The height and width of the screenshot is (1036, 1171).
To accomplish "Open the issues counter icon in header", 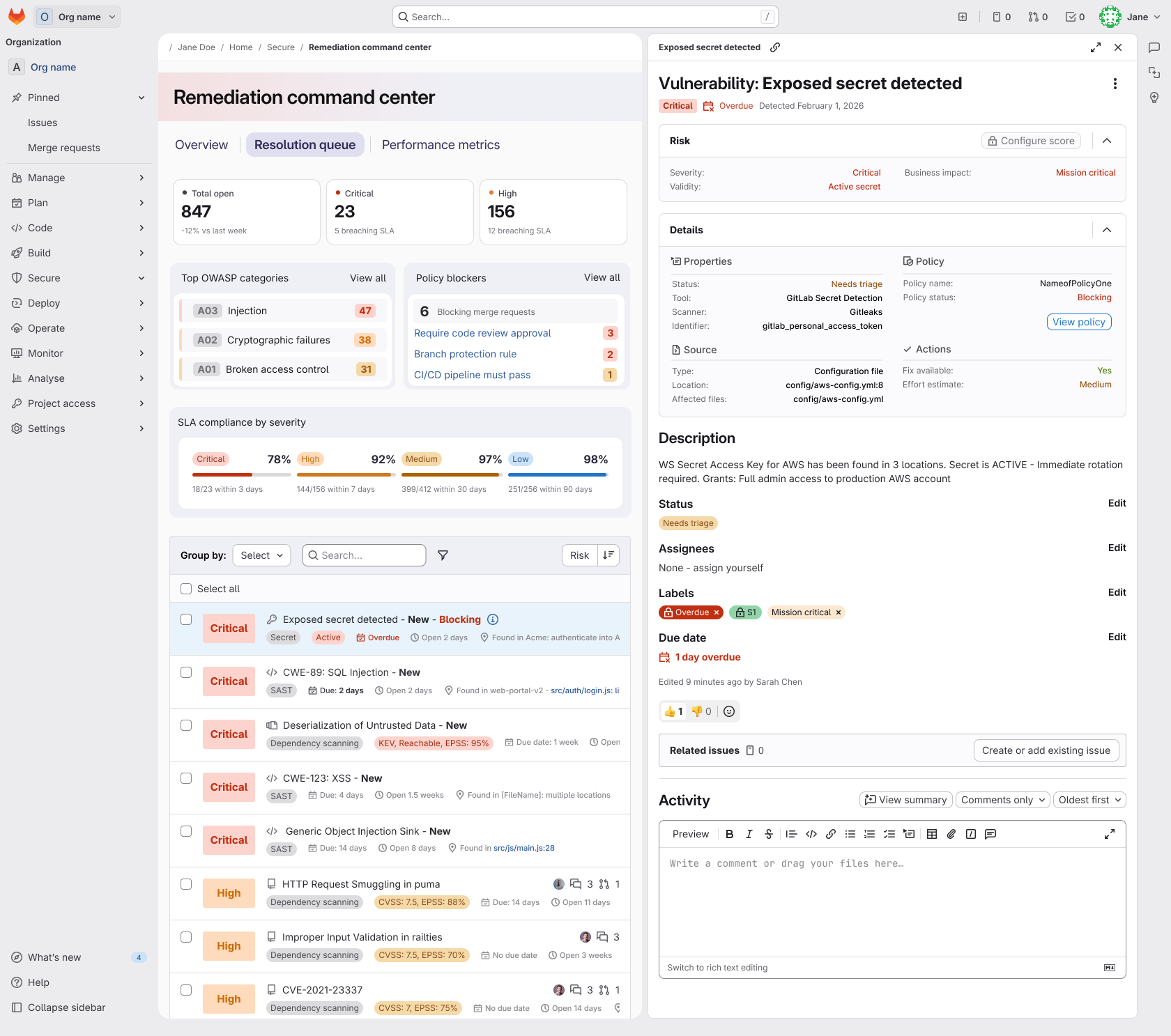I will click(1002, 17).
